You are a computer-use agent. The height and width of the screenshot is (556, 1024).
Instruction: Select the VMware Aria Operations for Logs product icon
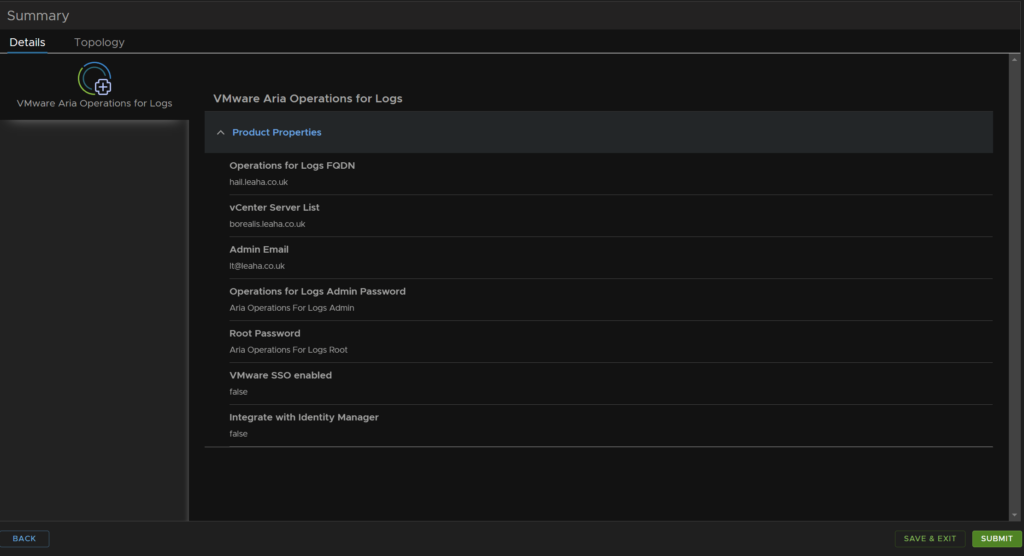pyautogui.click(x=95, y=78)
